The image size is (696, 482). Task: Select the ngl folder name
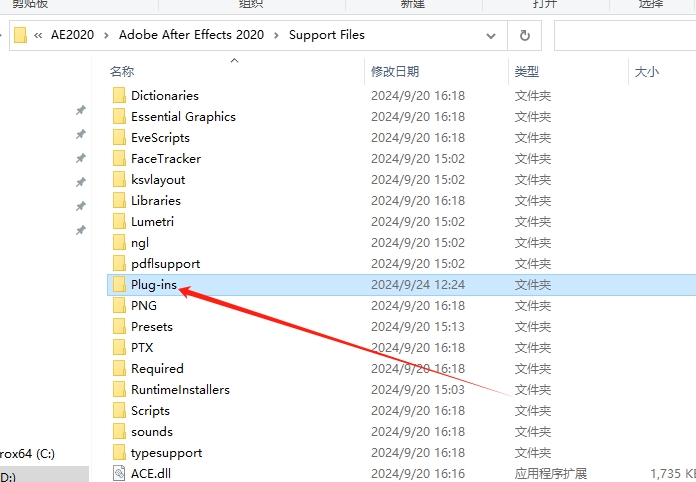click(140, 243)
